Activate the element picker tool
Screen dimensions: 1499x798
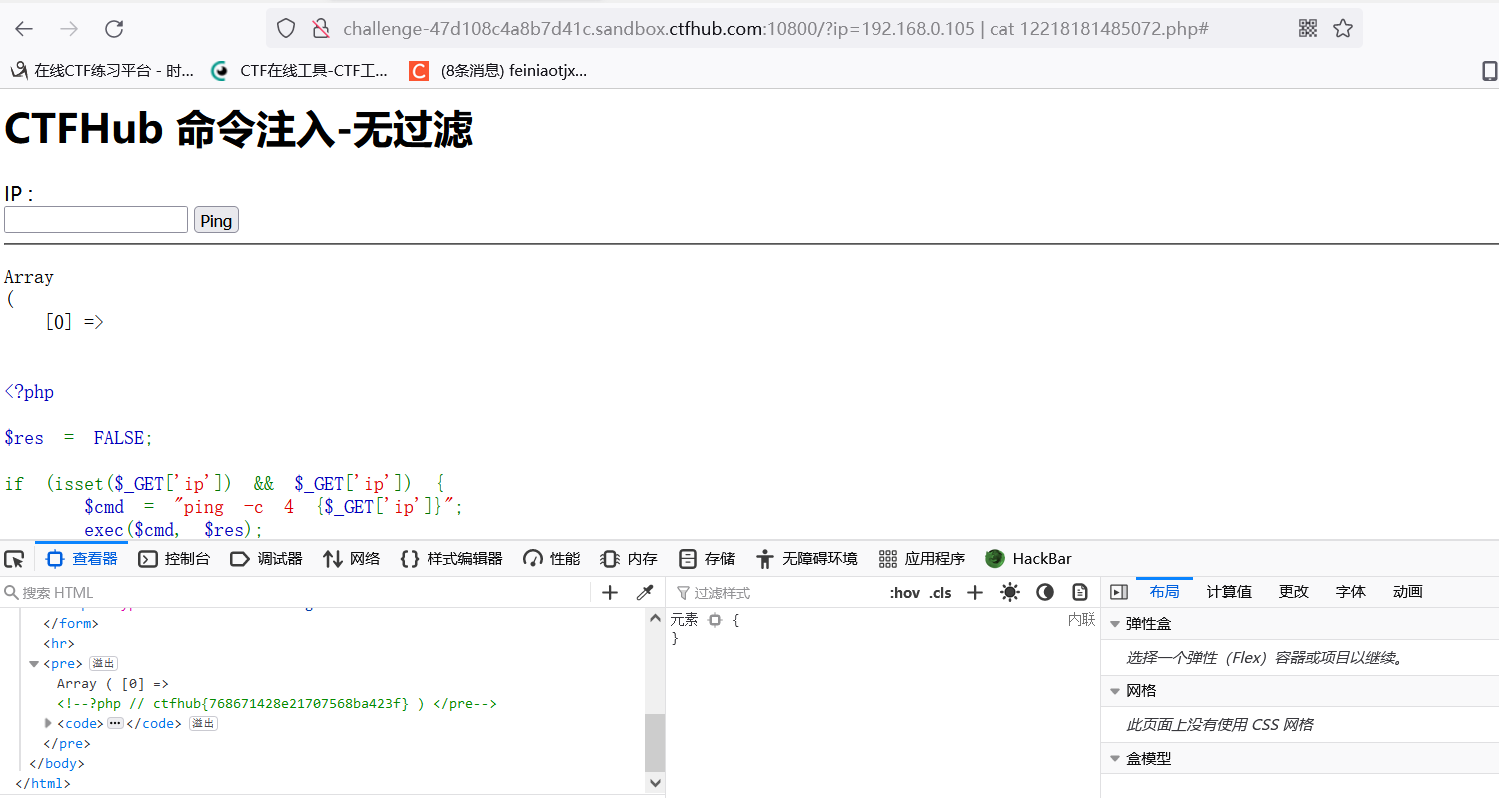(14, 559)
